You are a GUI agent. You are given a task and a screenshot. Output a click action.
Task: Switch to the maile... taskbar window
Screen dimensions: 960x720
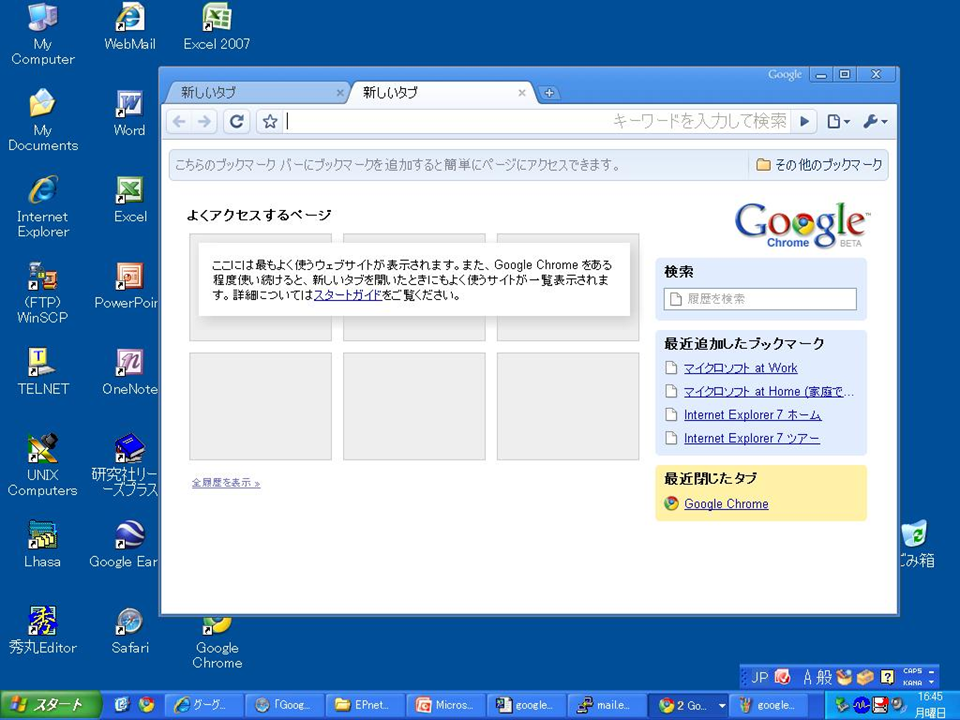[x=607, y=705]
